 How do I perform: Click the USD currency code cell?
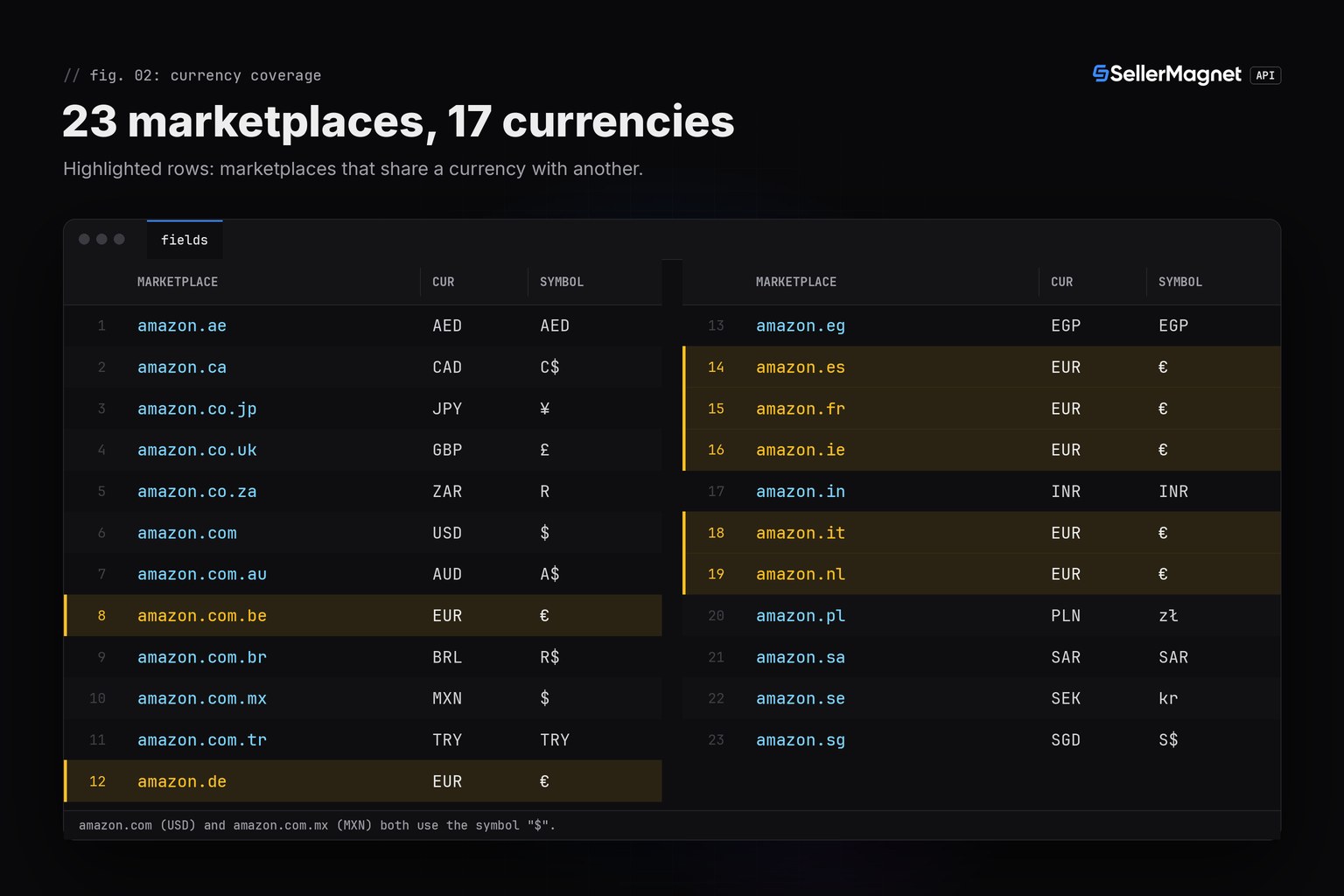point(447,533)
